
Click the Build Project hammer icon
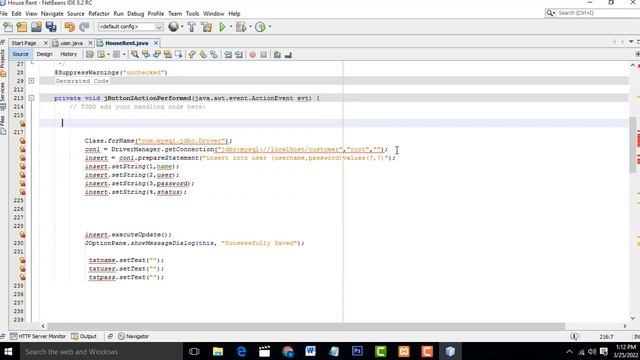click(191, 27)
